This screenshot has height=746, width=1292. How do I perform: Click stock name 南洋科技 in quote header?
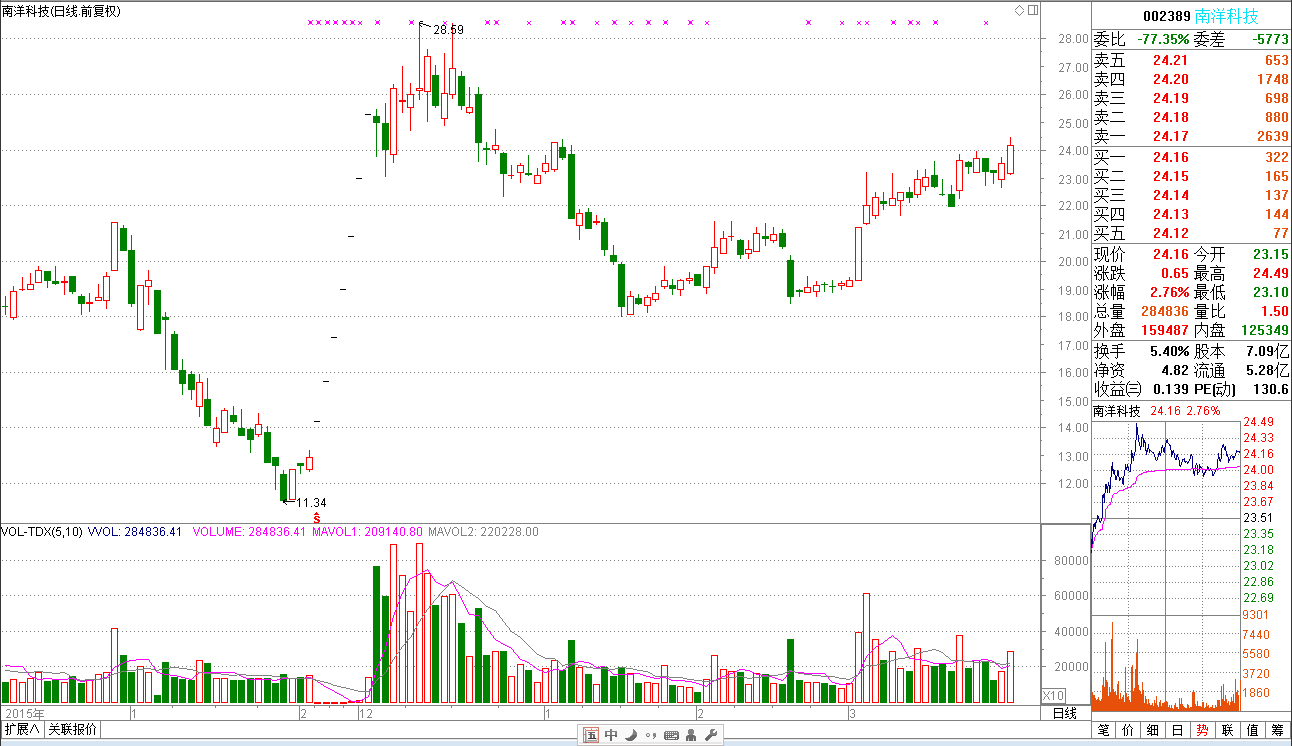1227,16
